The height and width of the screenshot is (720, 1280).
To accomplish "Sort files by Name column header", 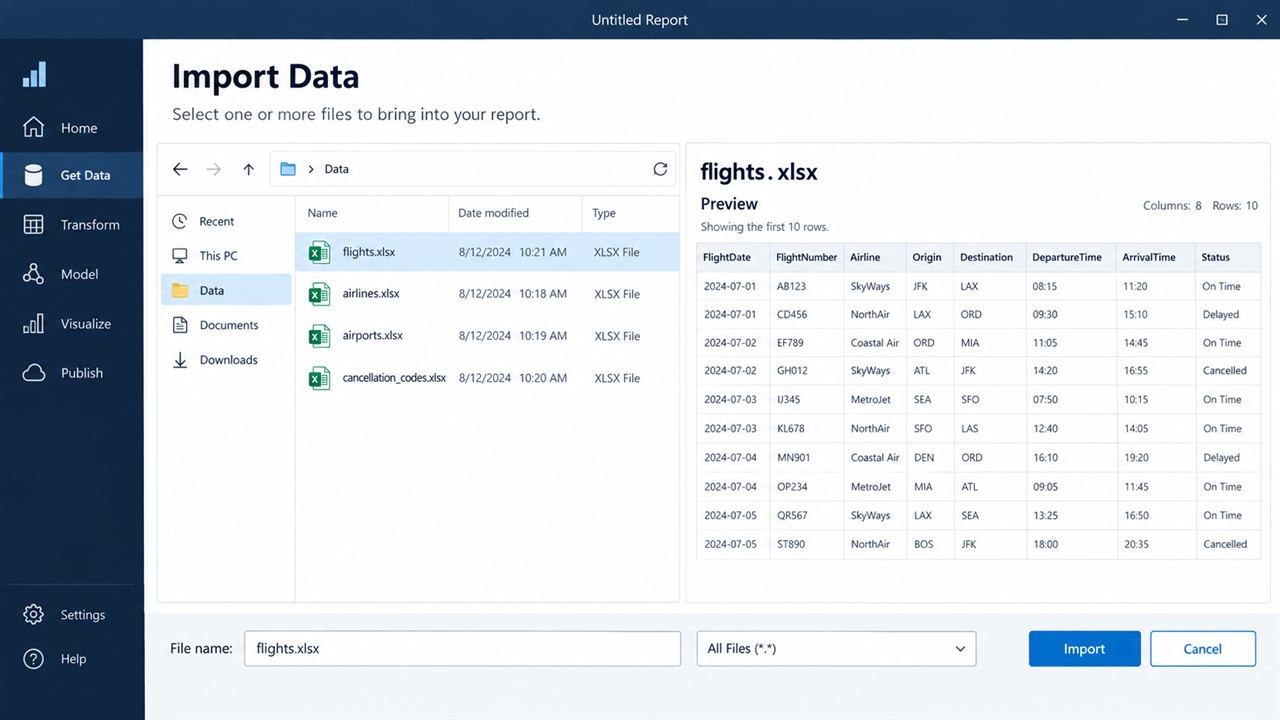I will pyautogui.click(x=372, y=213).
